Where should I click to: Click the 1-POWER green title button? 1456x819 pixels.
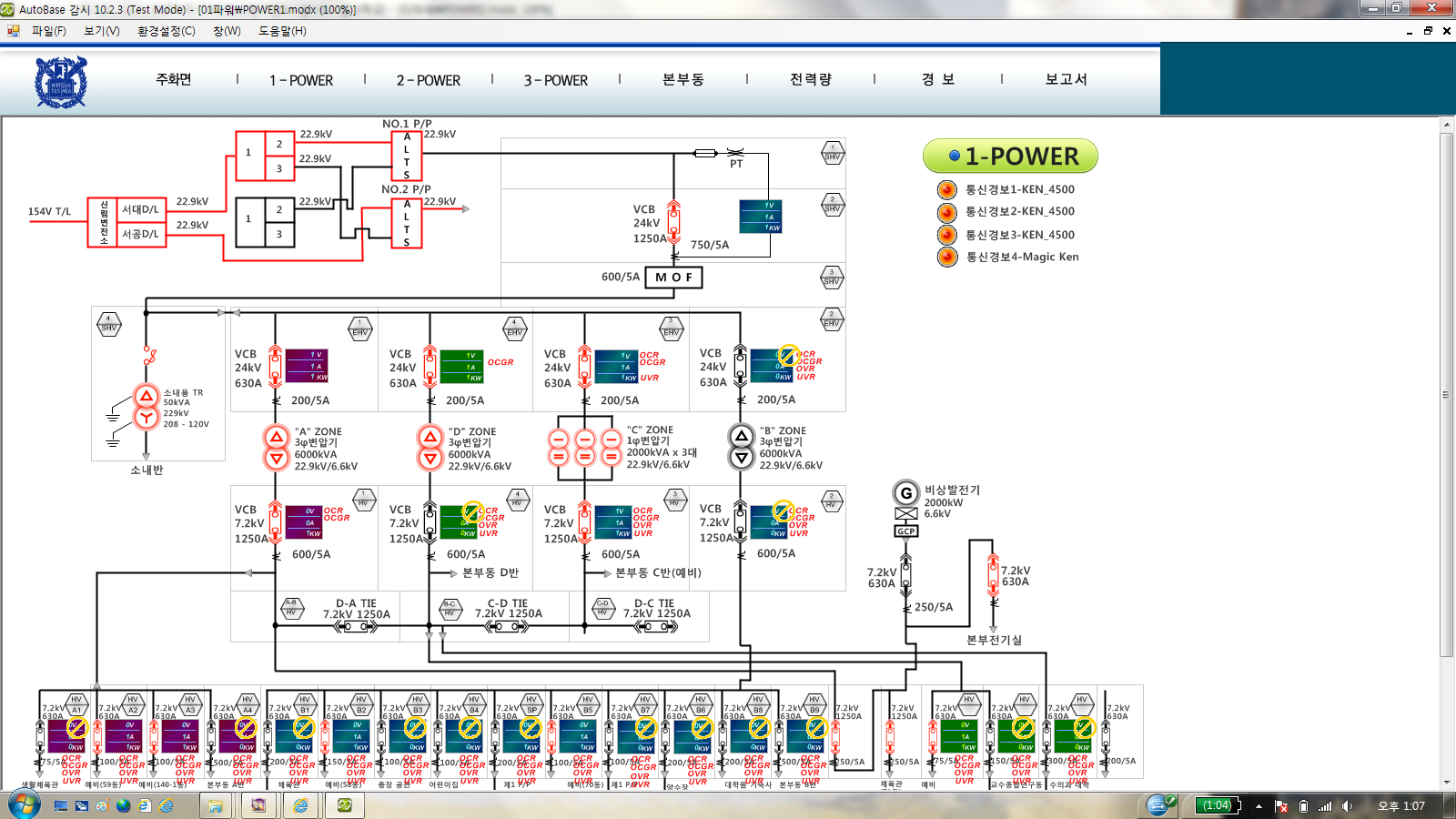click(x=1010, y=157)
